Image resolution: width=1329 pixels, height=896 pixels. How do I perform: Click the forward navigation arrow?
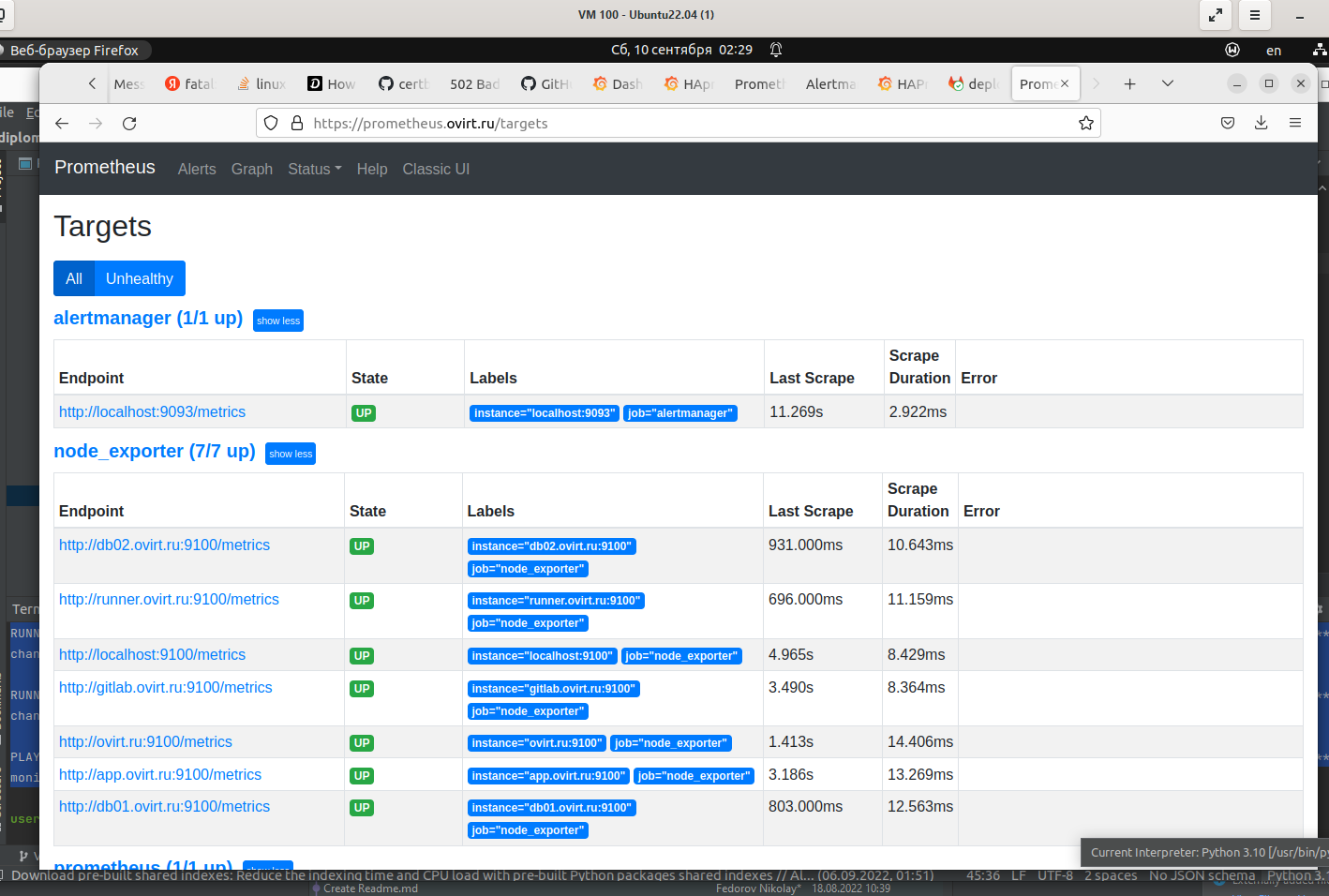[96, 123]
